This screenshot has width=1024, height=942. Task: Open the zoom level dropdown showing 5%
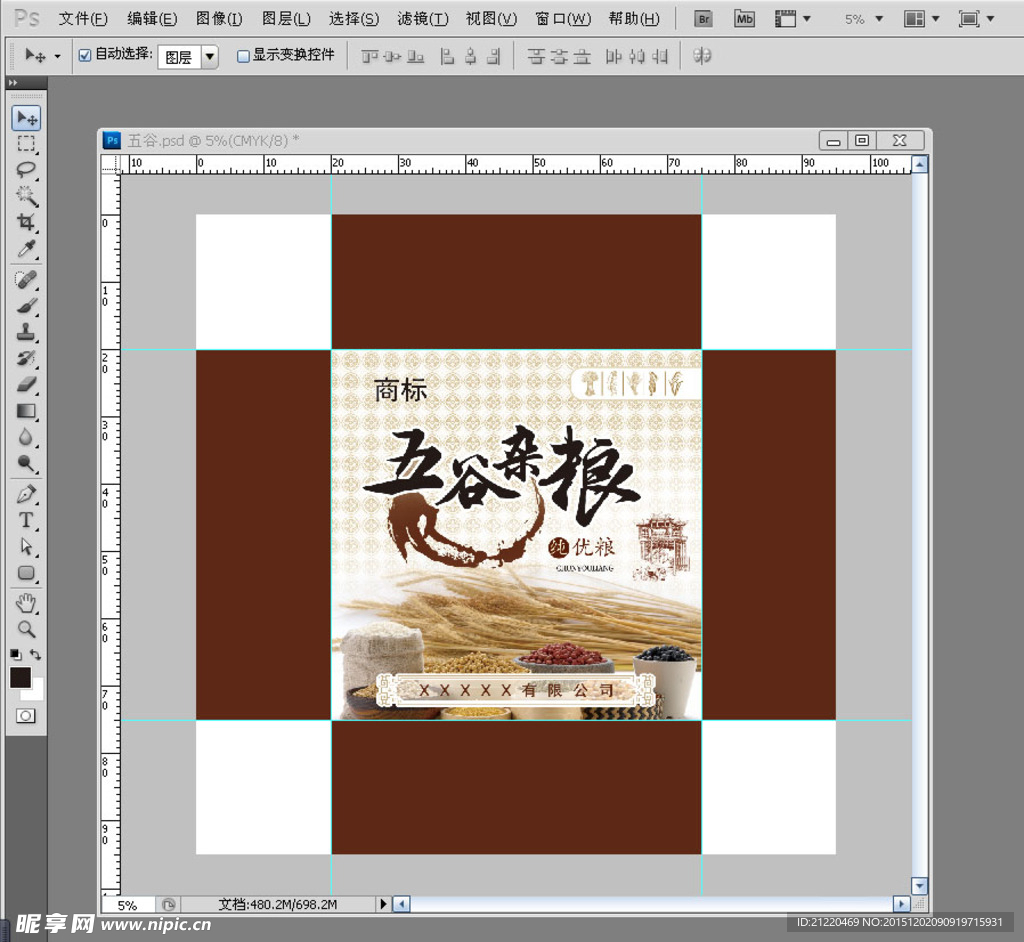(x=864, y=19)
